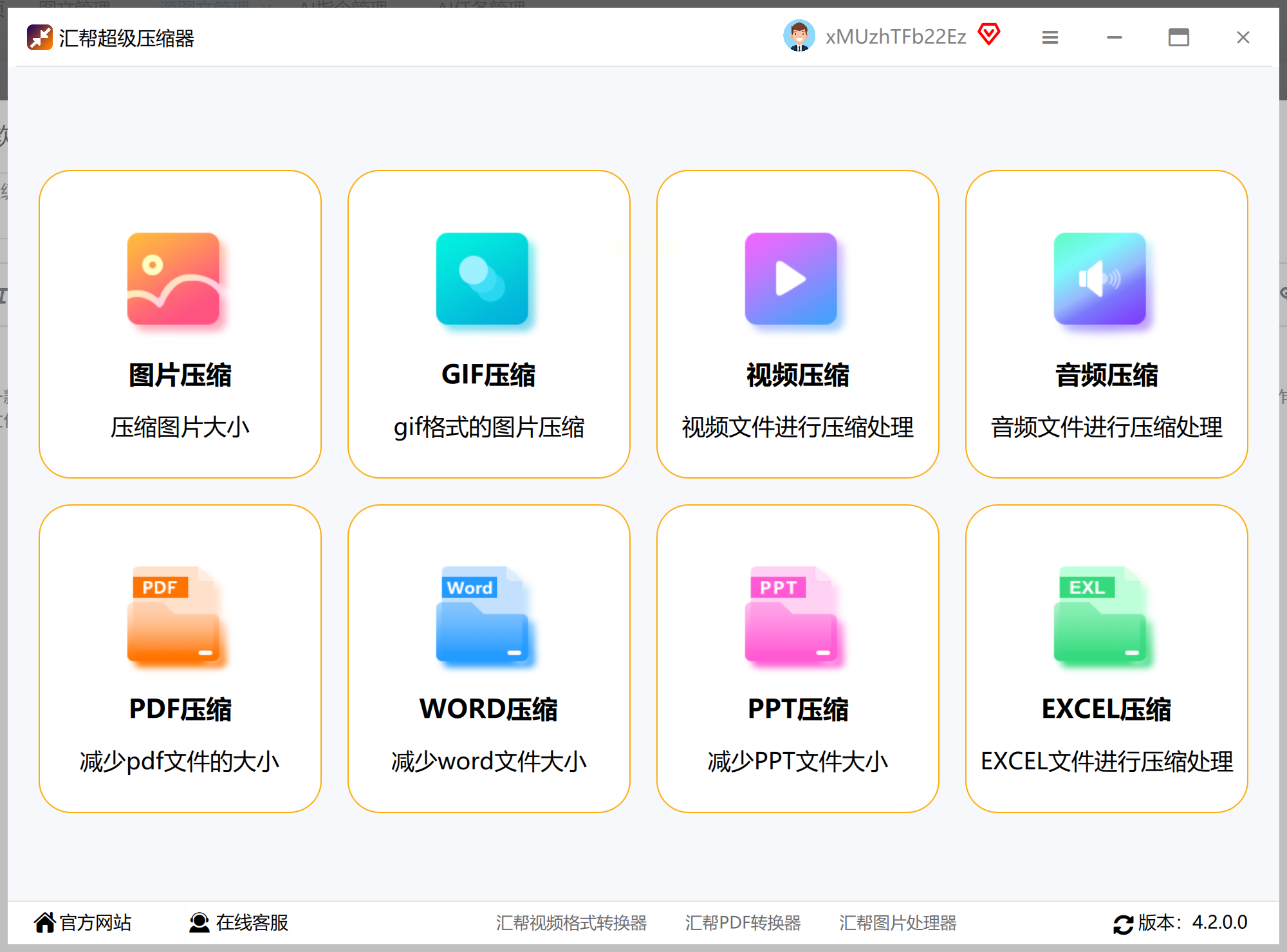
Task: Choose the orange PDF folder icon
Action: [173, 614]
